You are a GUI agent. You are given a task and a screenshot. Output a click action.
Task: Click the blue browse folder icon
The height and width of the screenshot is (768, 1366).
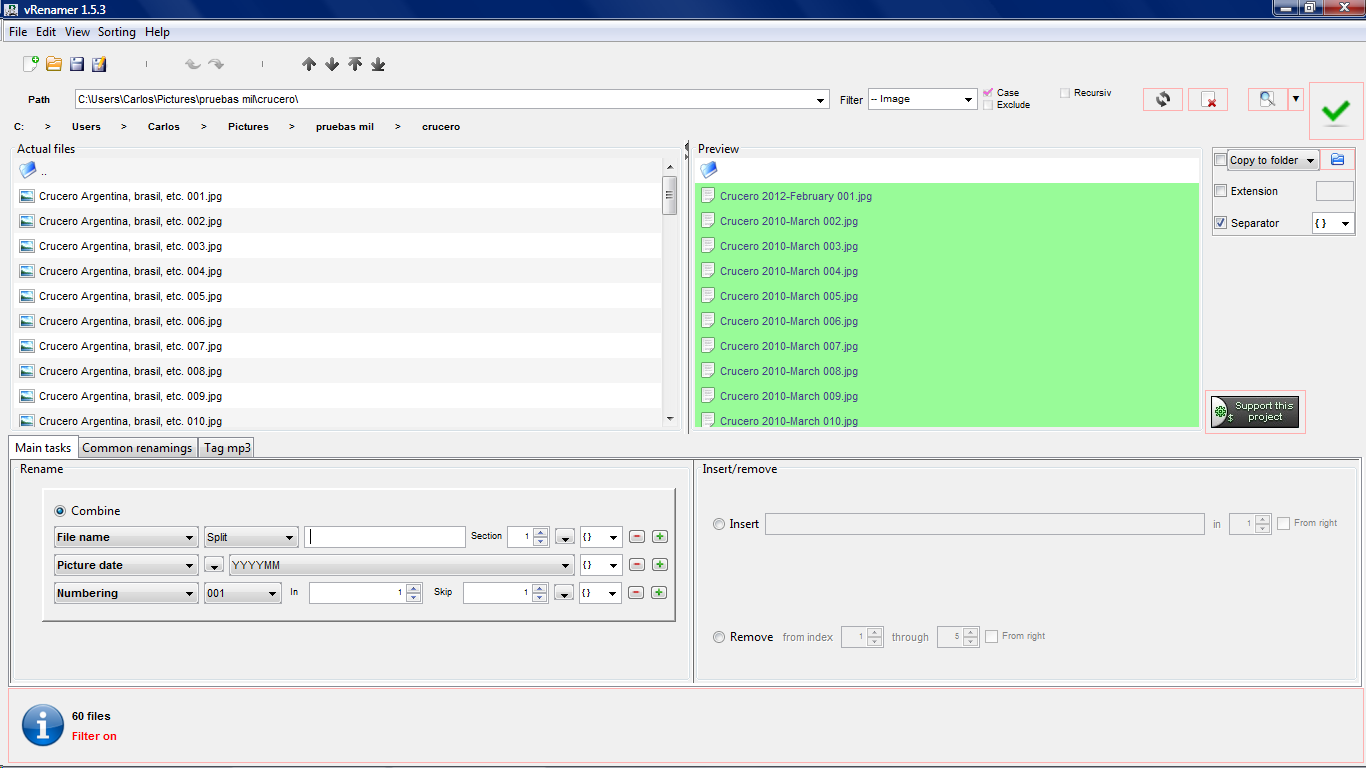(x=1337, y=160)
